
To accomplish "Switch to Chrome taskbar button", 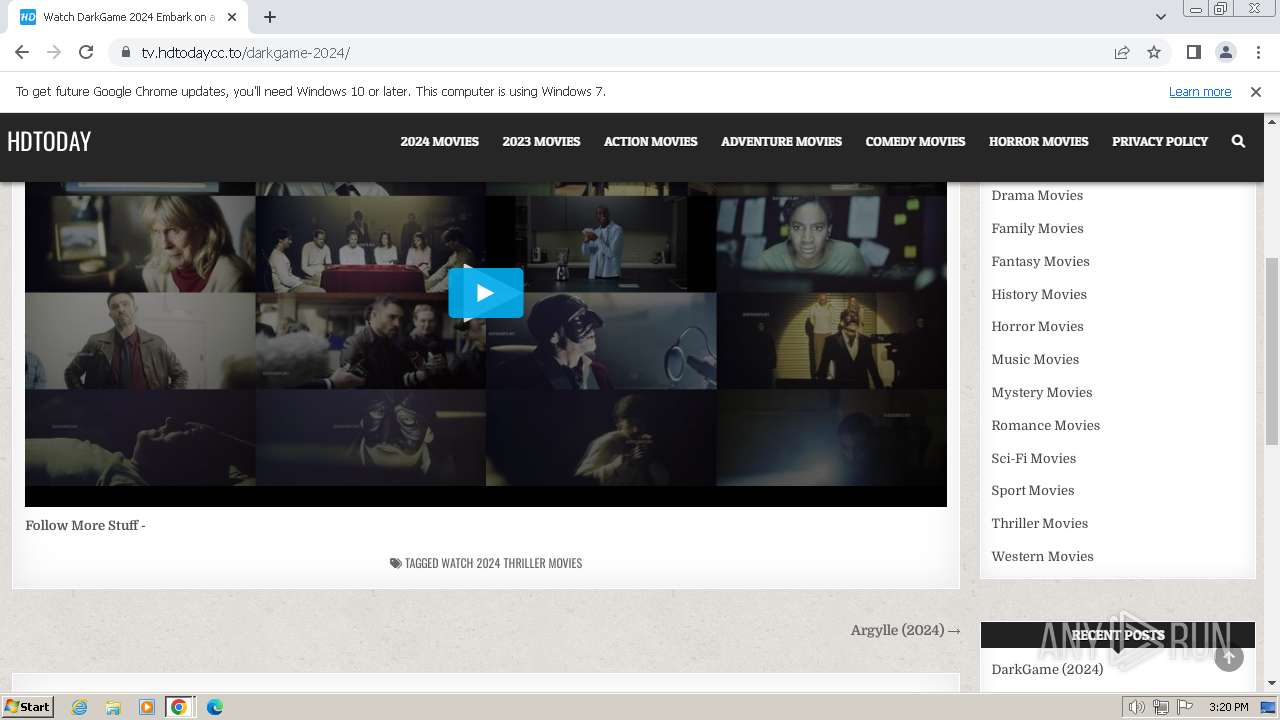I will pyautogui.click(x=179, y=707).
